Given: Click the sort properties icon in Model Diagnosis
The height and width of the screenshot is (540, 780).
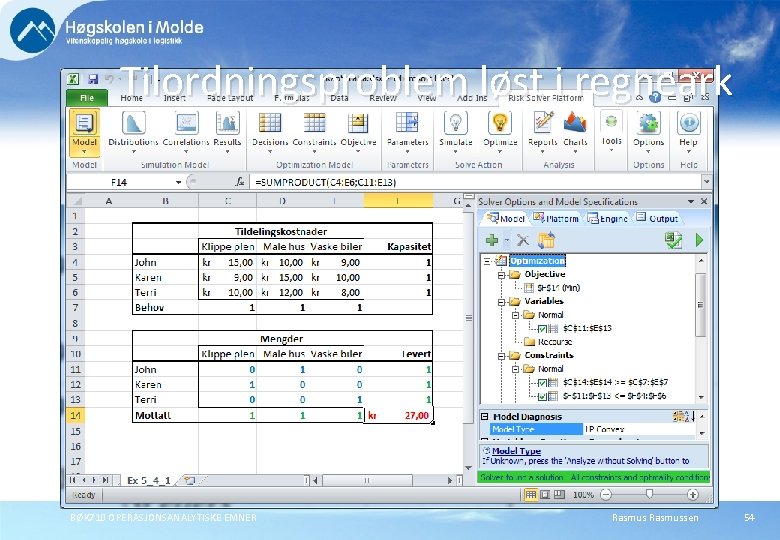Looking at the screenshot, I should coord(683,416).
